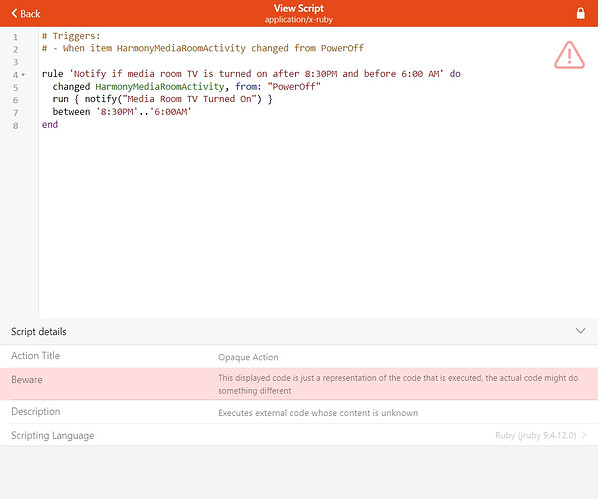Click the 'end' keyword on line 8
Image resolution: width=598 pixels, height=499 pixels.
50,124
